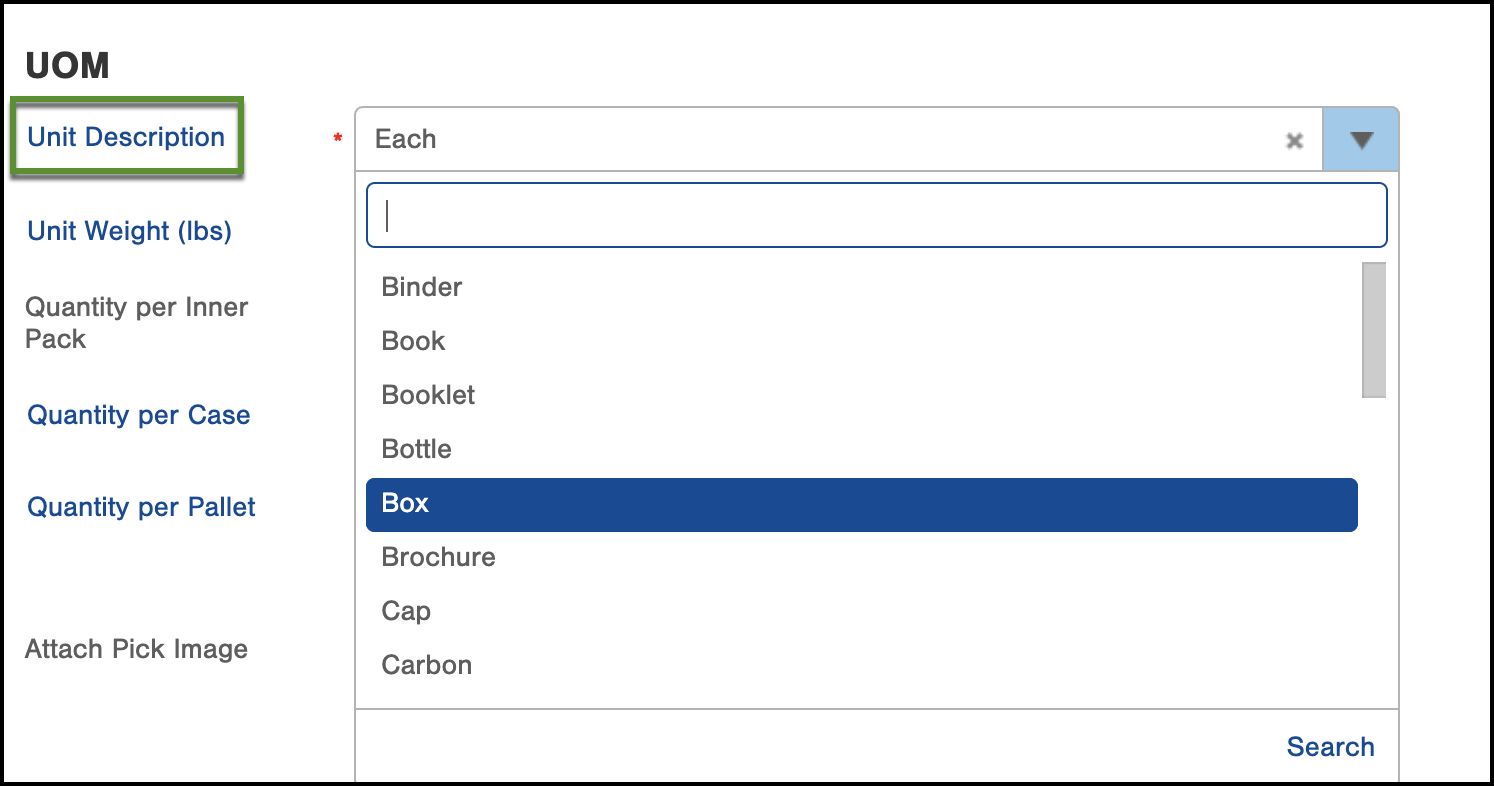Select Brochure from the options
1494x786 pixels.
pos(862,557)
